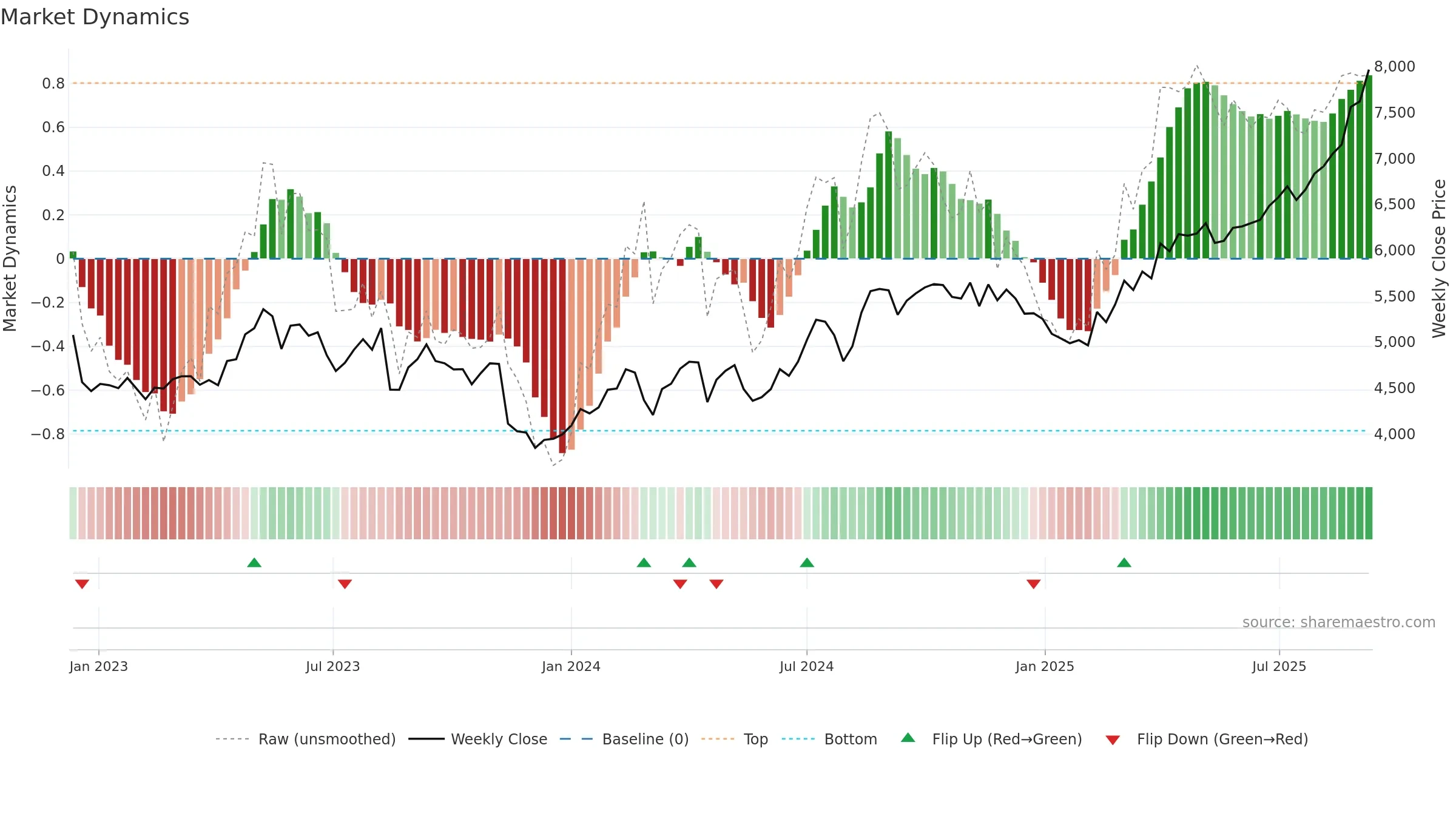Image resolution: width=1456 pixels, height=819 pixels.
Task: Toggle Flip Up (Red→Green) legend entry
Action: [x=992, y=739]
